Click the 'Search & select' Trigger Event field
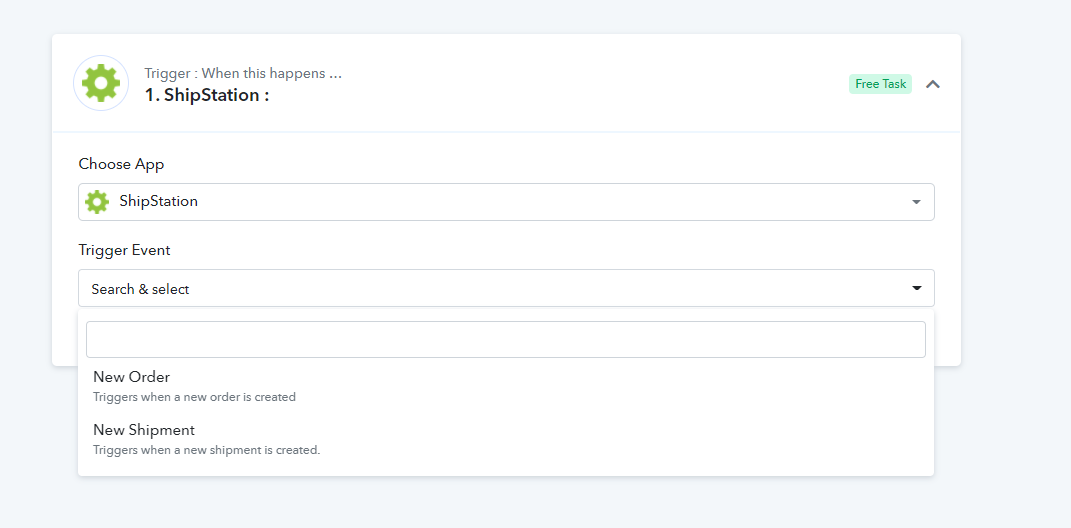Image resolution: width=1071 pixels, height=528 pixels. coord(506,288)
